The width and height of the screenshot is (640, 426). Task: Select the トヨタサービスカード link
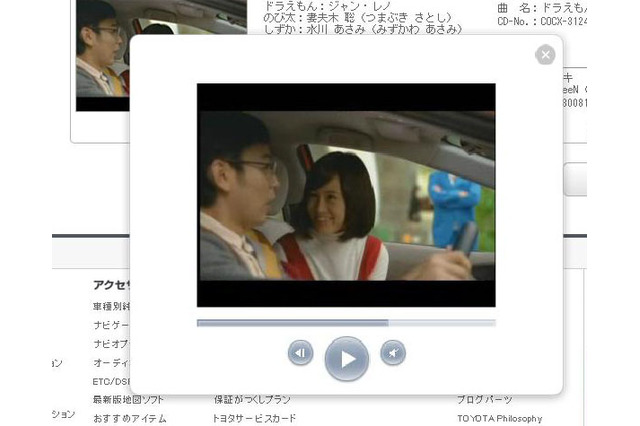(x=253, y=418)
